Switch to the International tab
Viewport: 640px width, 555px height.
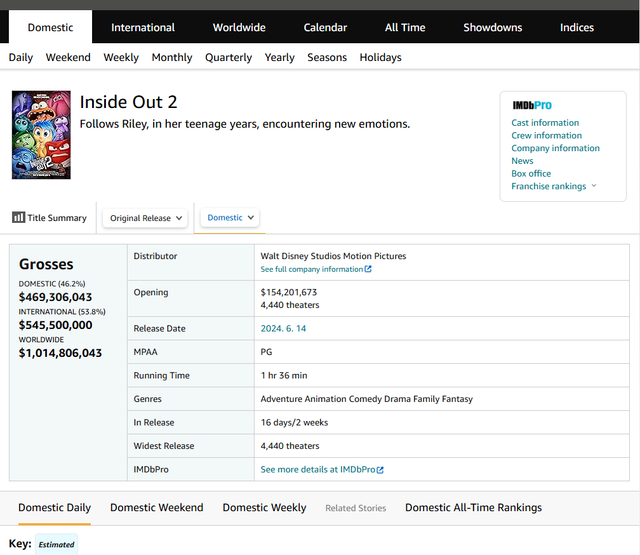point(143,27)
